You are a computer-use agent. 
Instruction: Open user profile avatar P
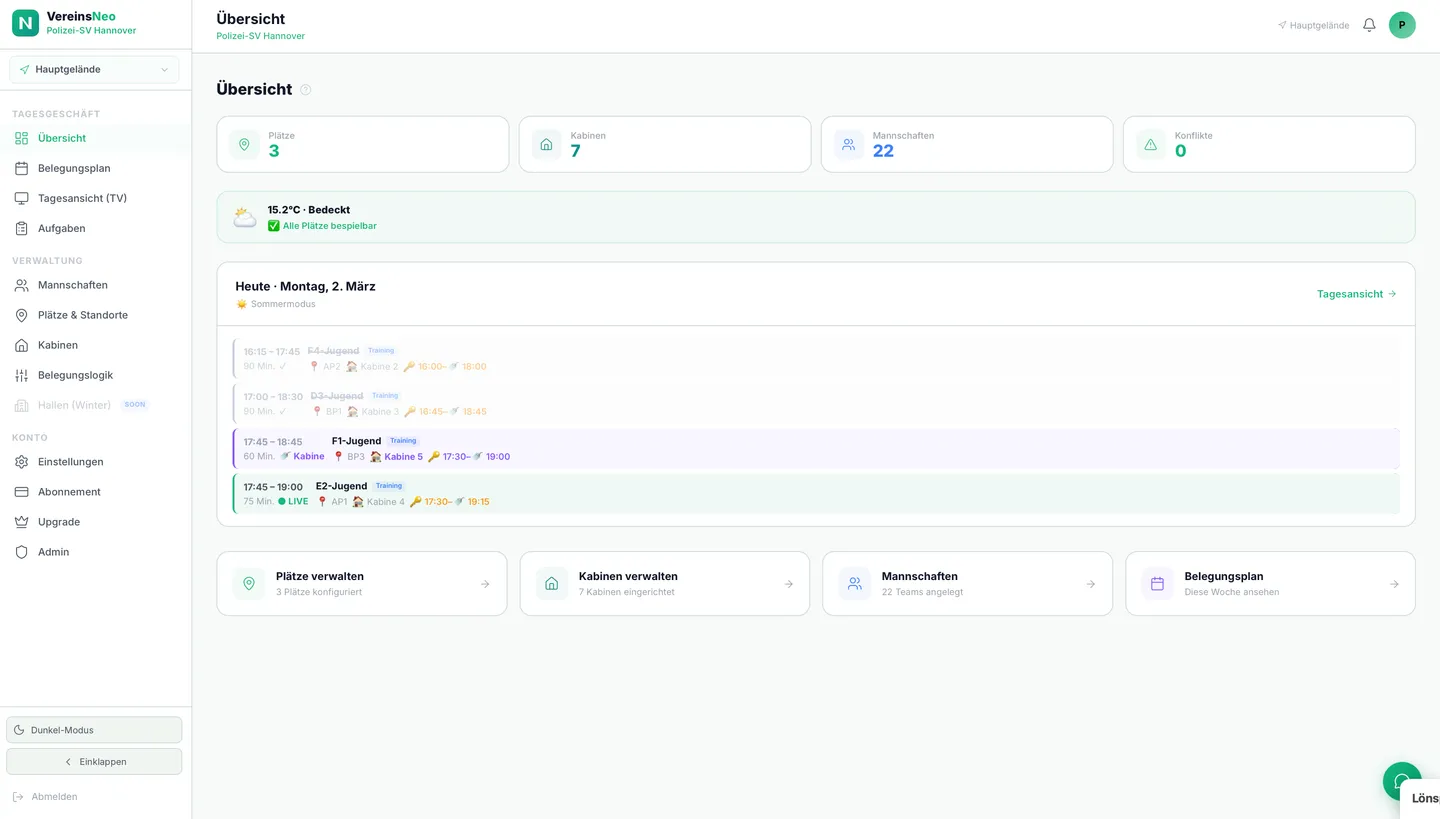click(1402, 25)
